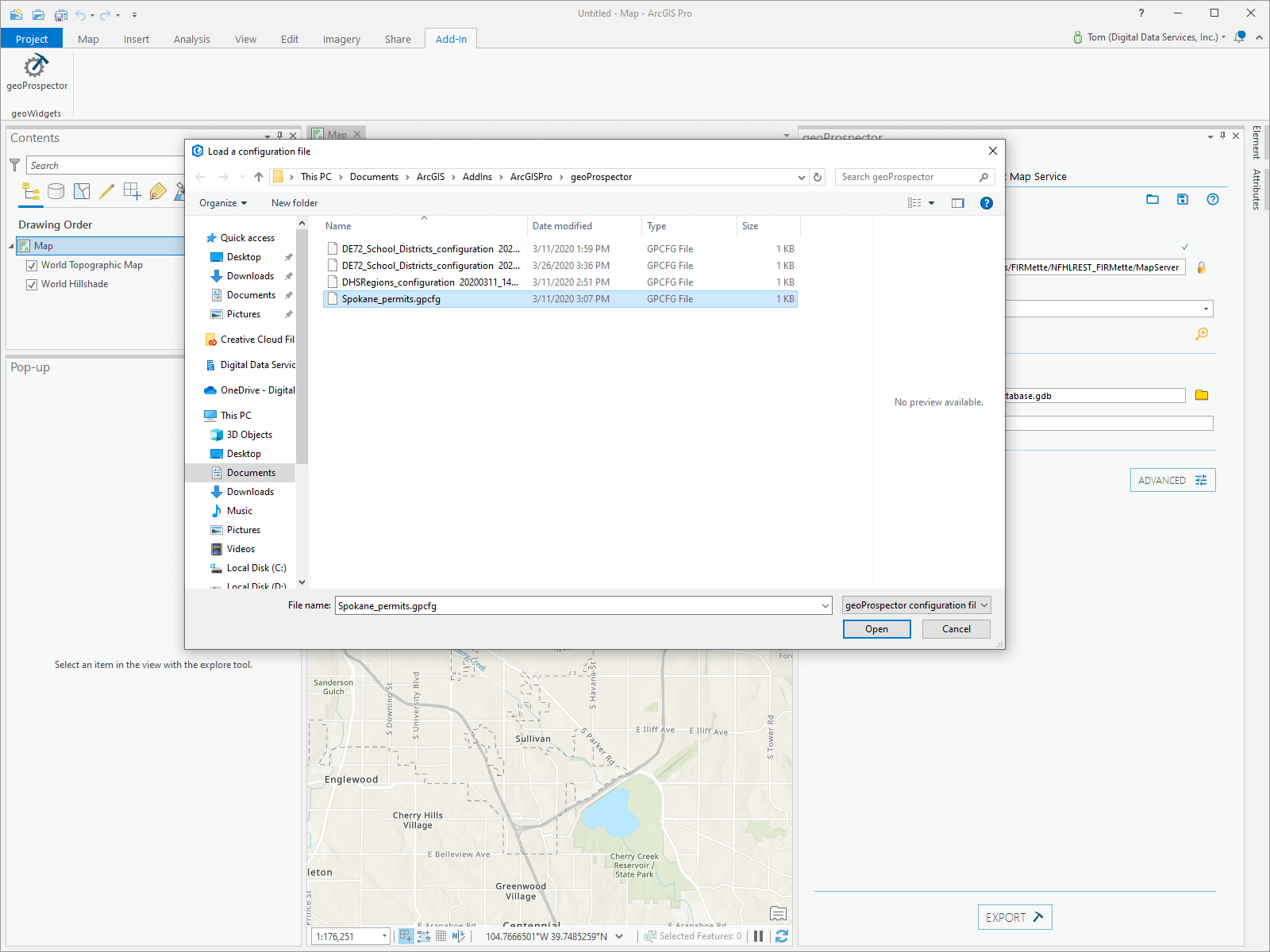This screenshot has width=1270, height=952.
Task: Launch the geoProspector add-in tool
Action: click(x=37, y=73)
